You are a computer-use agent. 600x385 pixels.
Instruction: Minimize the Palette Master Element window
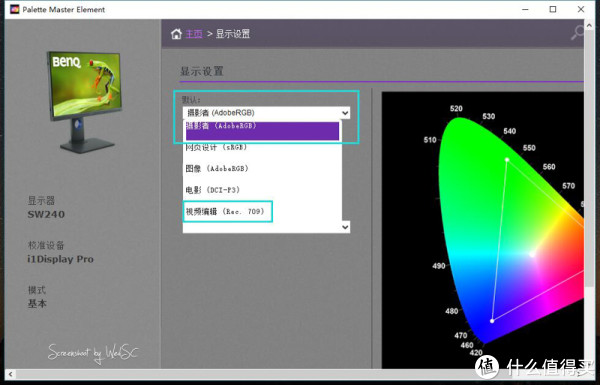(x=525, y=9)
